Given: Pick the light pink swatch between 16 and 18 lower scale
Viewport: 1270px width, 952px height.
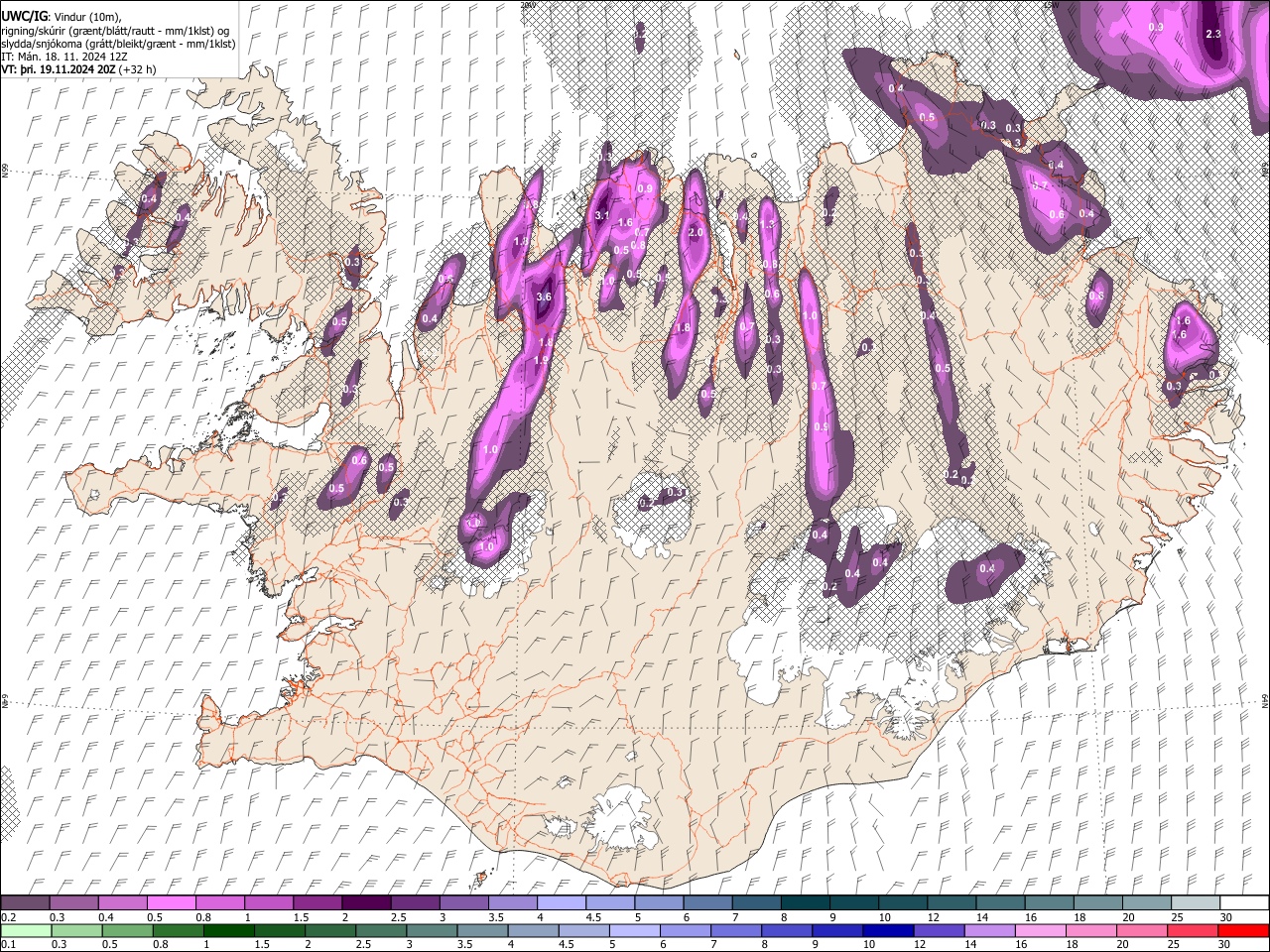Looking at the screenshot, I should [1040, 930].
